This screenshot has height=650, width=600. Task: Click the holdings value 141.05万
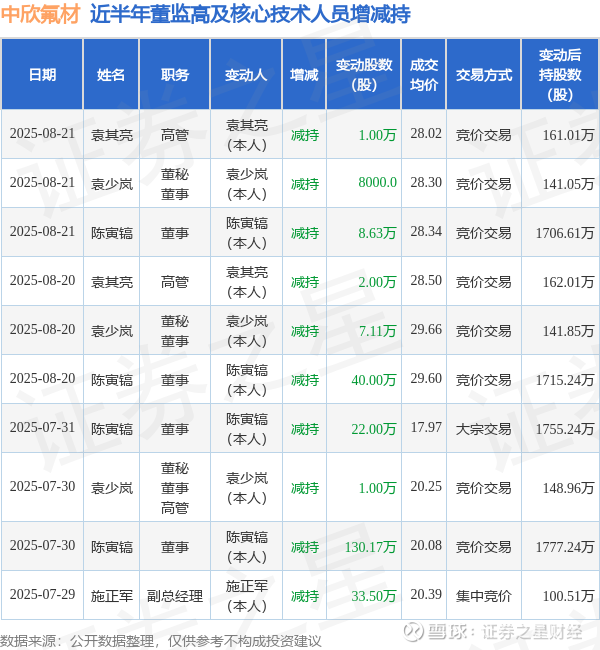tap(568, 184)
